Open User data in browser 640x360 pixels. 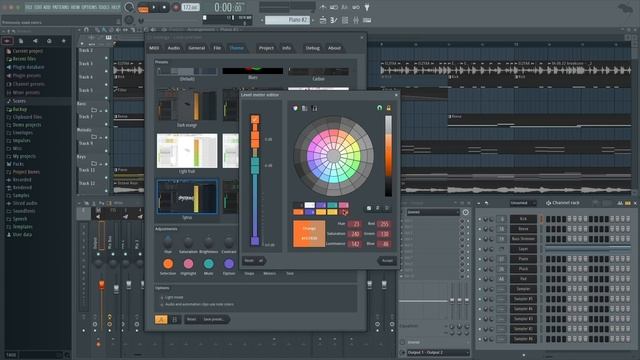pyautogui.click(x=22, y=234)
